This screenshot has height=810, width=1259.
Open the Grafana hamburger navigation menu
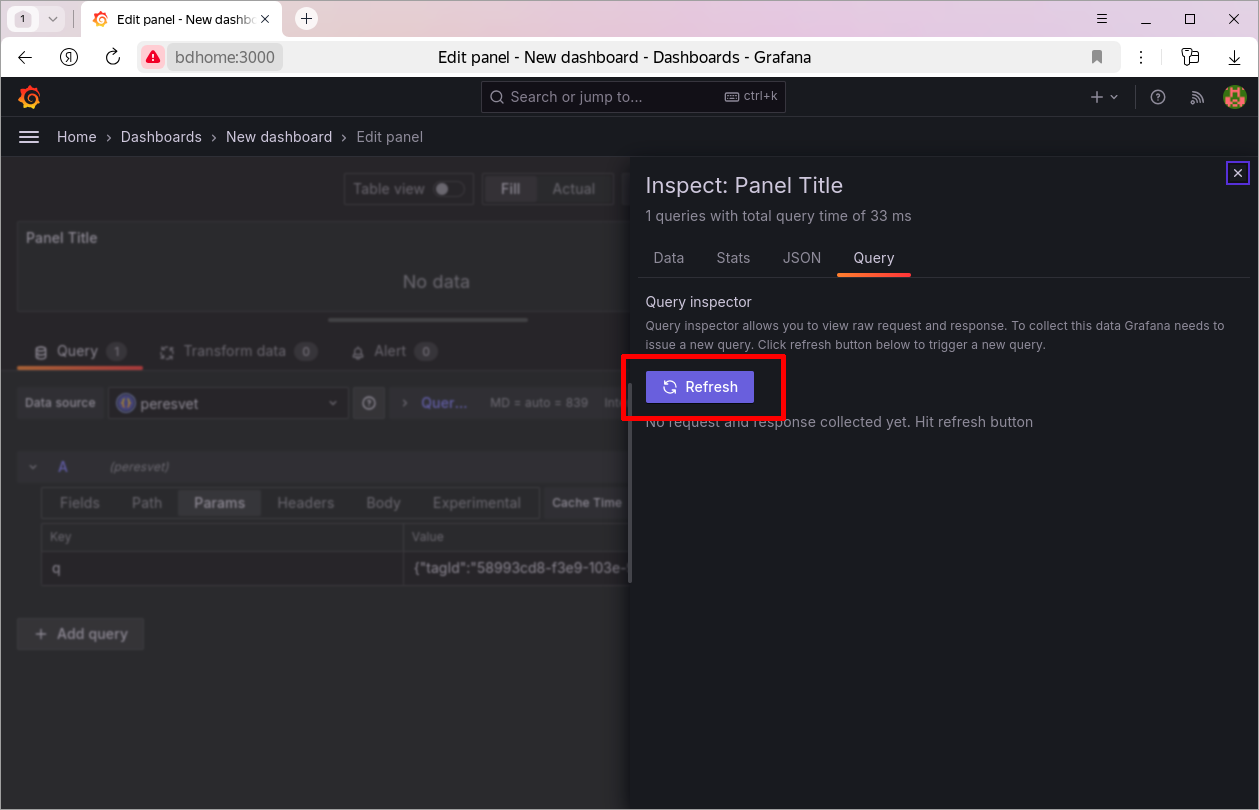29,137
